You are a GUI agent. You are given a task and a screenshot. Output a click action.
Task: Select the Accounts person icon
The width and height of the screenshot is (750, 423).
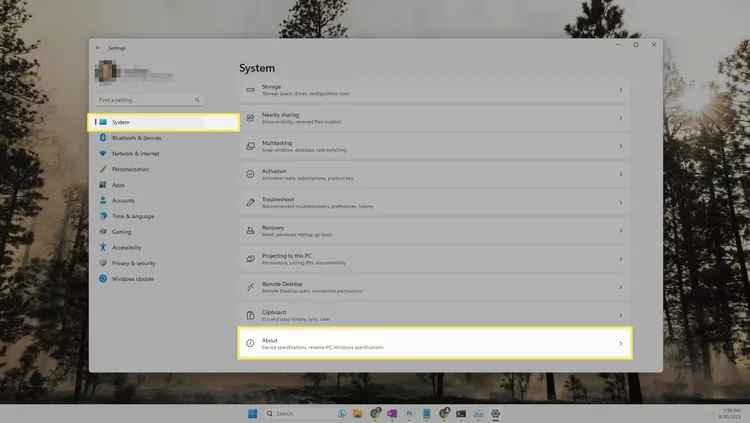103,200
